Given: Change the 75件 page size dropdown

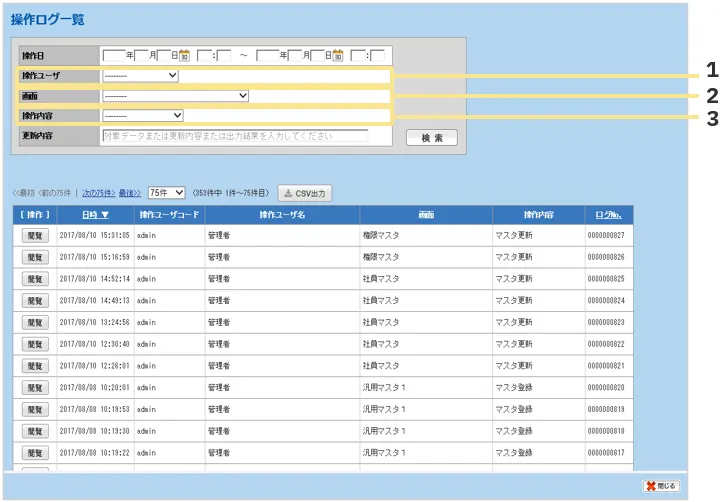Looking at the screenshot, I should point(166,192).
